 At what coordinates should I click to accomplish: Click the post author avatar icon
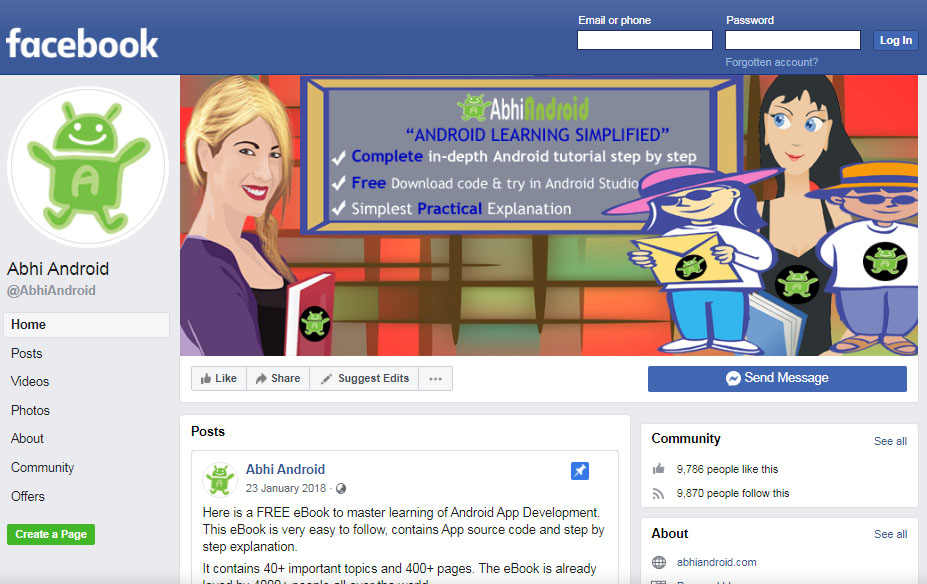[219, 479]
